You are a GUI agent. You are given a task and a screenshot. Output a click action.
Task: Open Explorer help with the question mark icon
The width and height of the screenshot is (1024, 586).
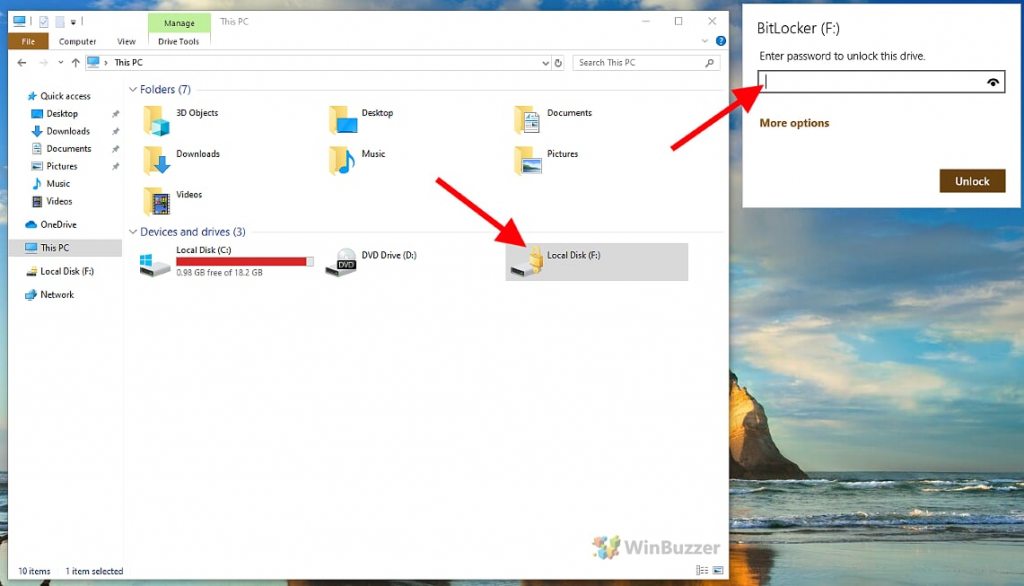click(x=721, y=41)
